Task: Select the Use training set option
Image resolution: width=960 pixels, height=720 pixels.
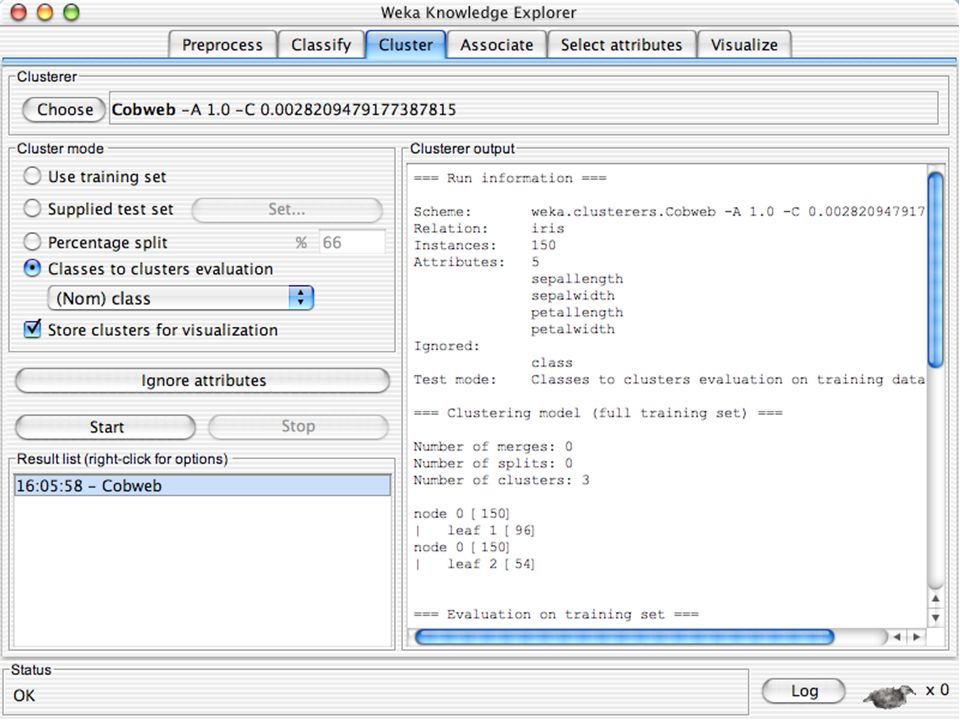Action: coord(32,176)
